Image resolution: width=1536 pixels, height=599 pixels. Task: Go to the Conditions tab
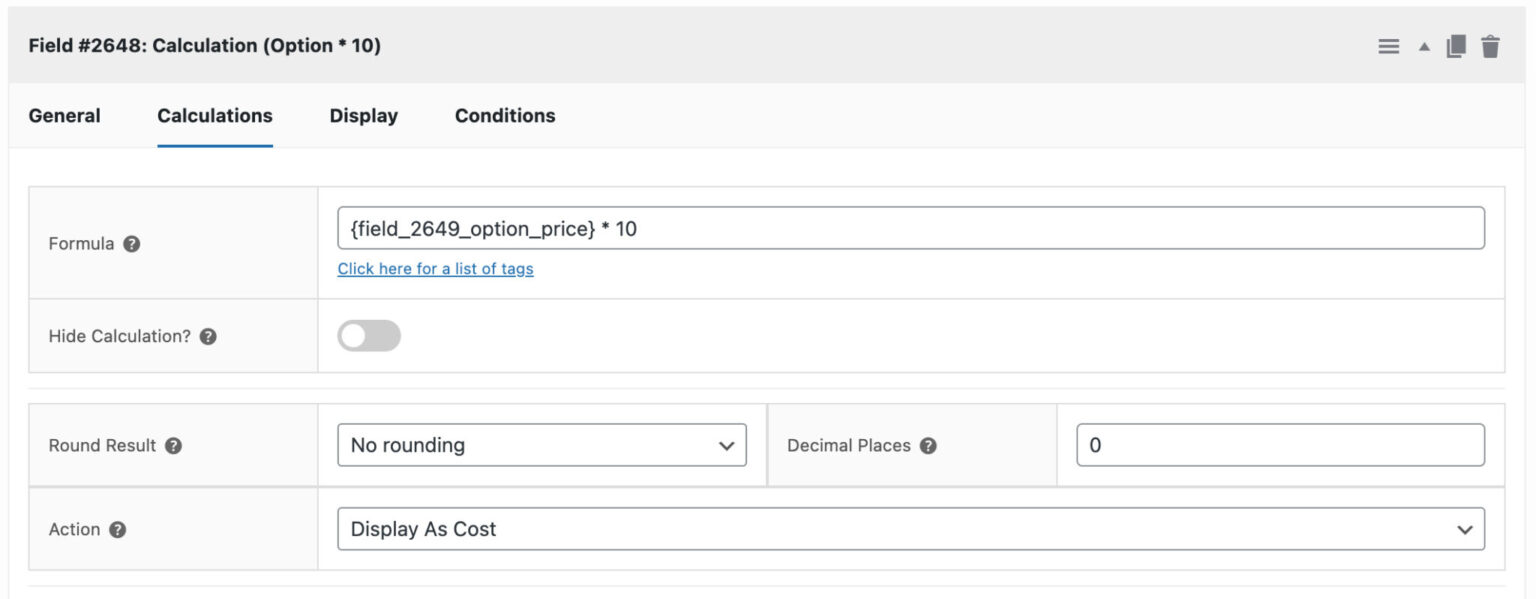505,116
